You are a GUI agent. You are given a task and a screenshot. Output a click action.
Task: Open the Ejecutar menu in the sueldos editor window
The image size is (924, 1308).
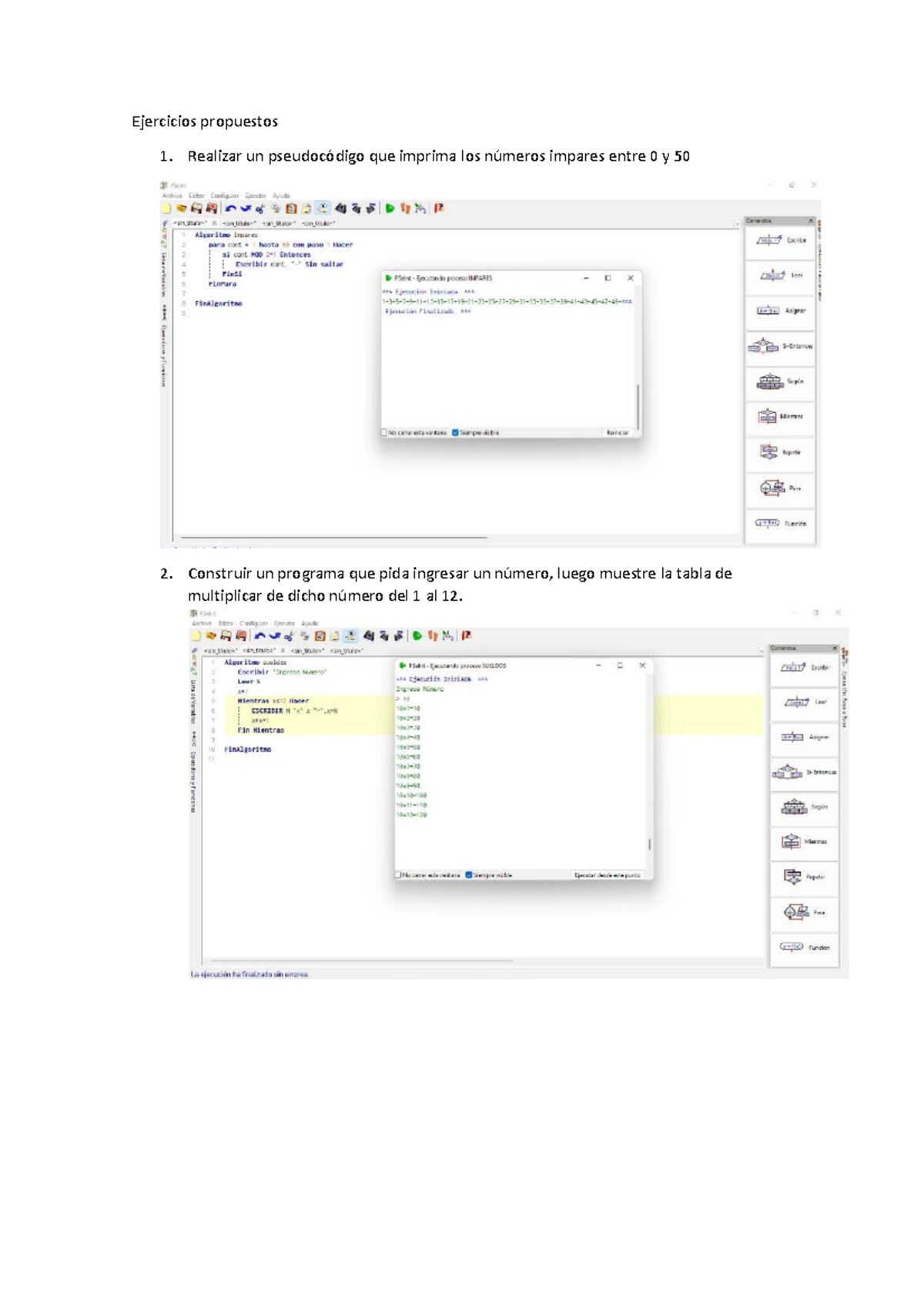pos(284,623)
